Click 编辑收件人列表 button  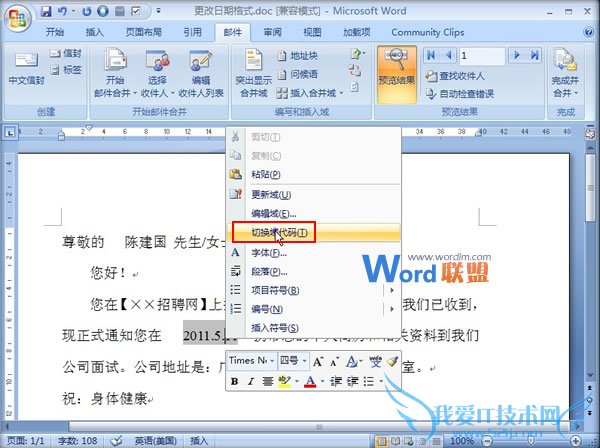pos(201,73)
